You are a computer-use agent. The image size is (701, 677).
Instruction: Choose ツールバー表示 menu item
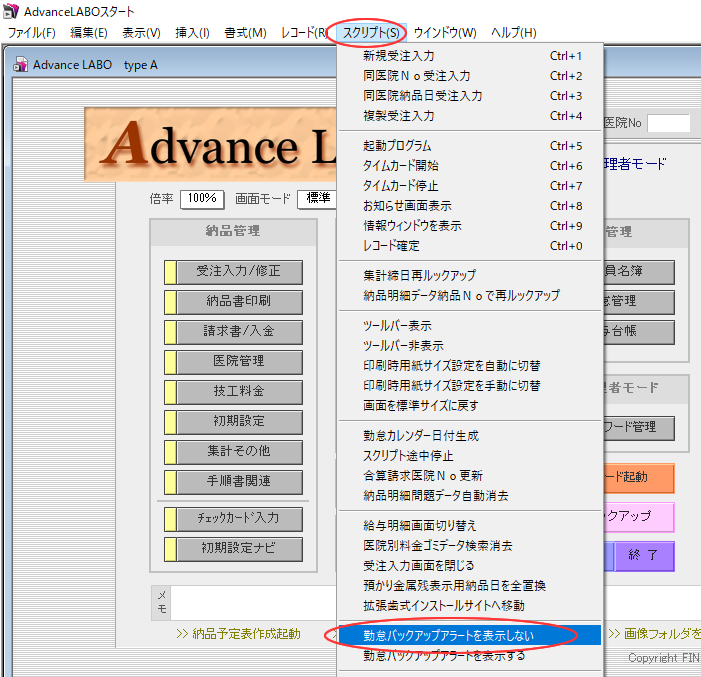[x=469, y=326]
